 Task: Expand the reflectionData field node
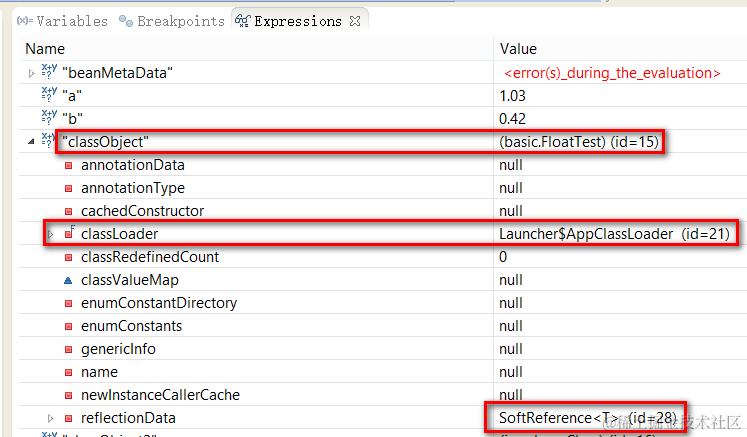[x=50, y=418]
